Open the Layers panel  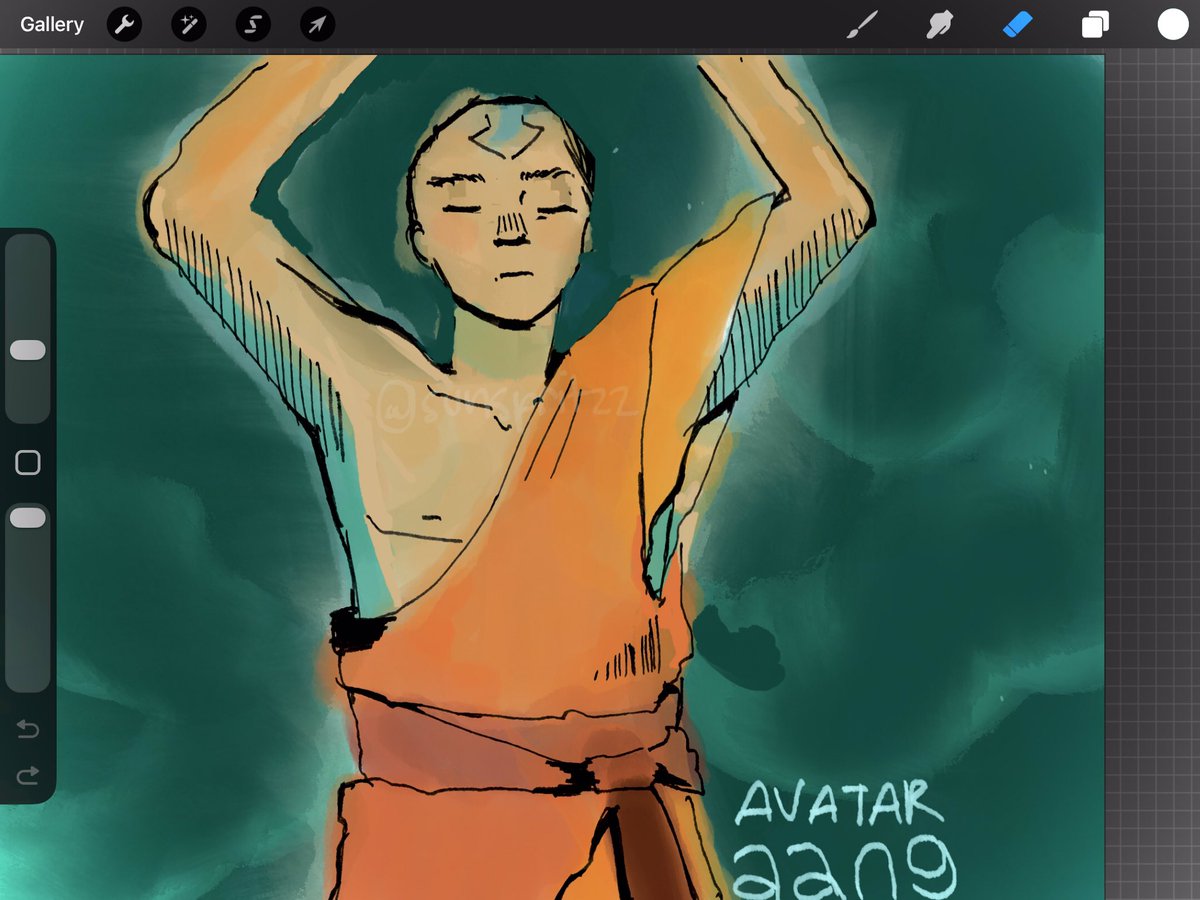click(x=1095, y=25)
